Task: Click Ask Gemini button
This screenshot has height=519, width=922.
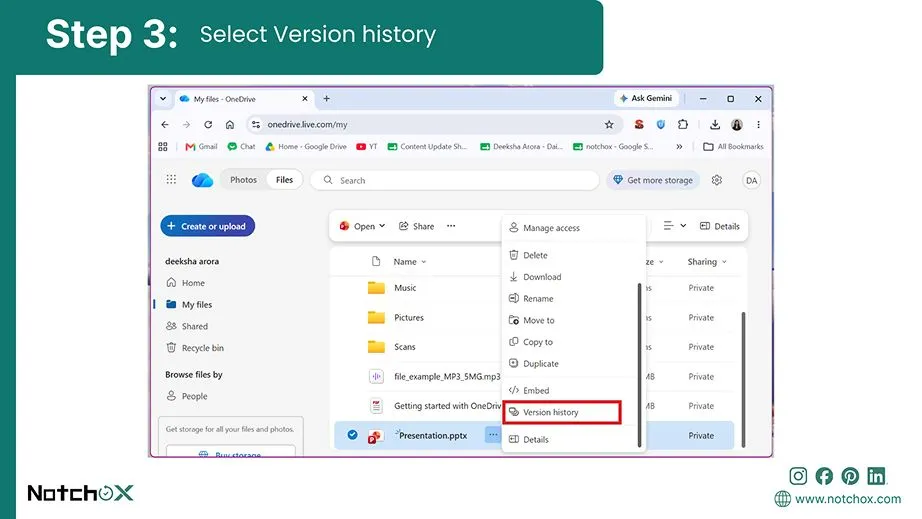Action: (646, 98)
